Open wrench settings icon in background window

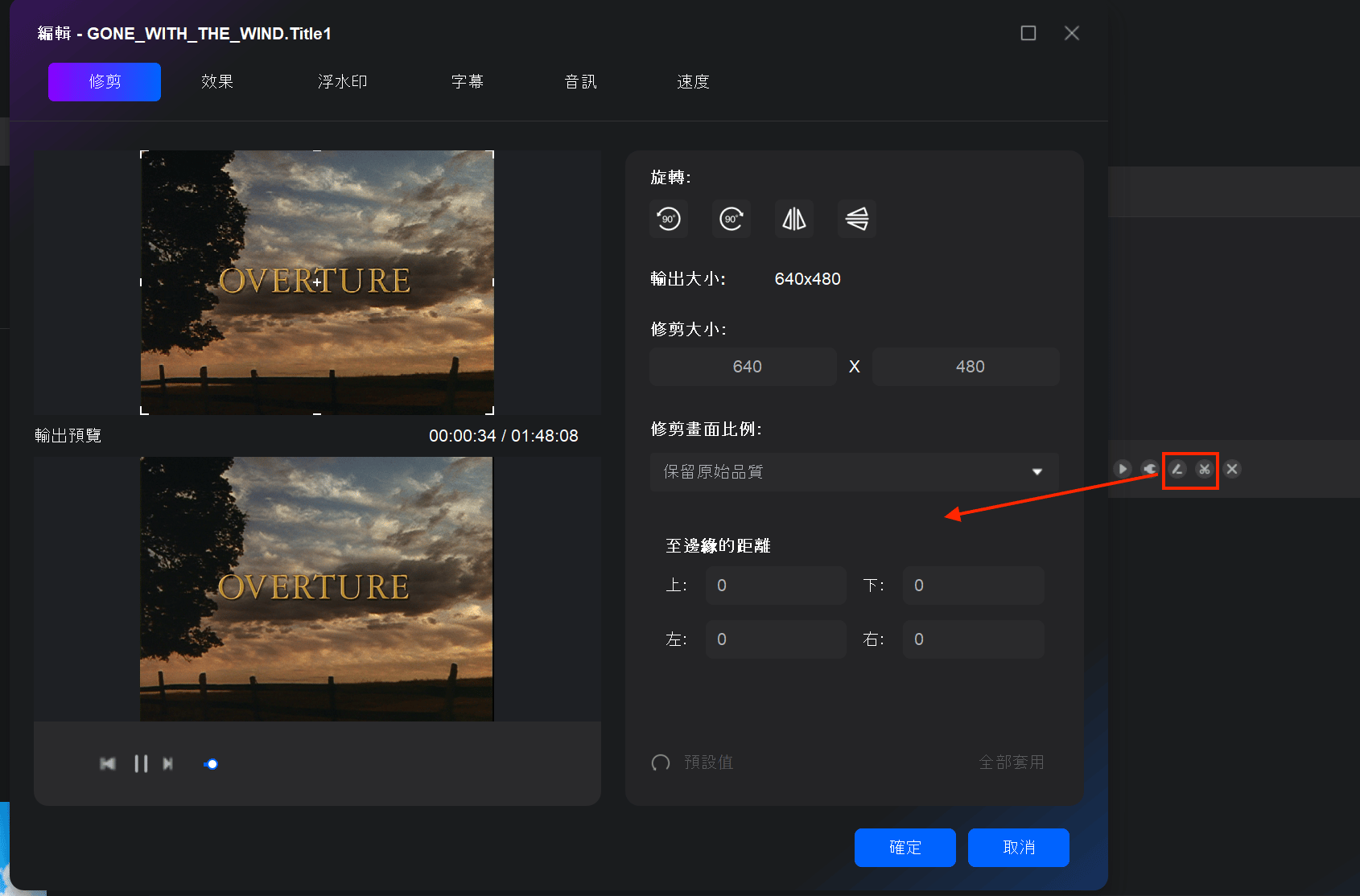point(1150,469)
